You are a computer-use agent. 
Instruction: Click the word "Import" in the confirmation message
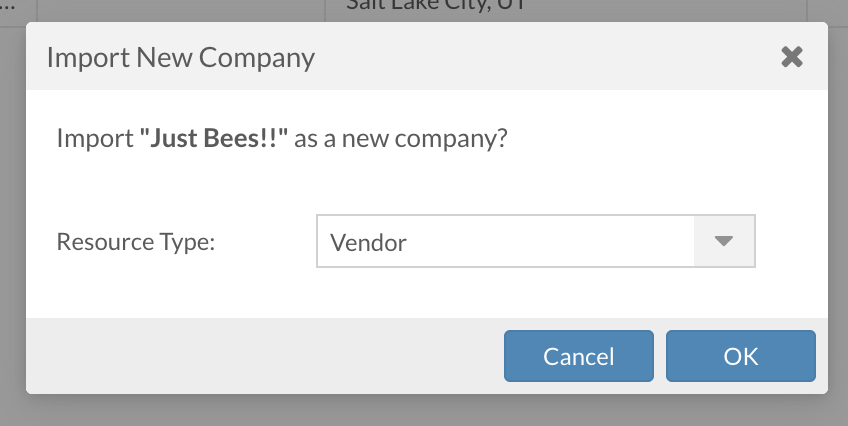pyautogui.click(x=94, y=138)
